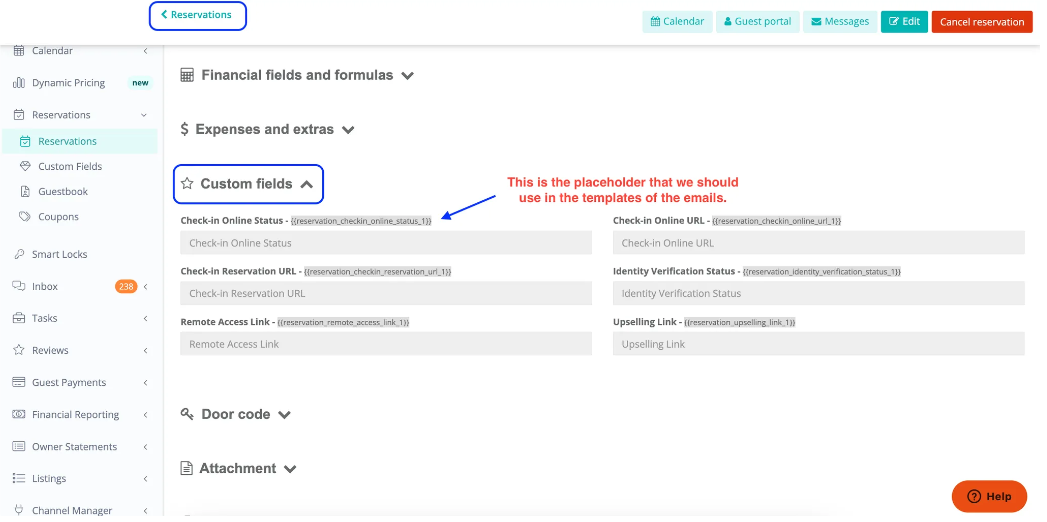1047x522 pixels.
Task: Open Owner Statements menu item
Action: tap(74, 447)
